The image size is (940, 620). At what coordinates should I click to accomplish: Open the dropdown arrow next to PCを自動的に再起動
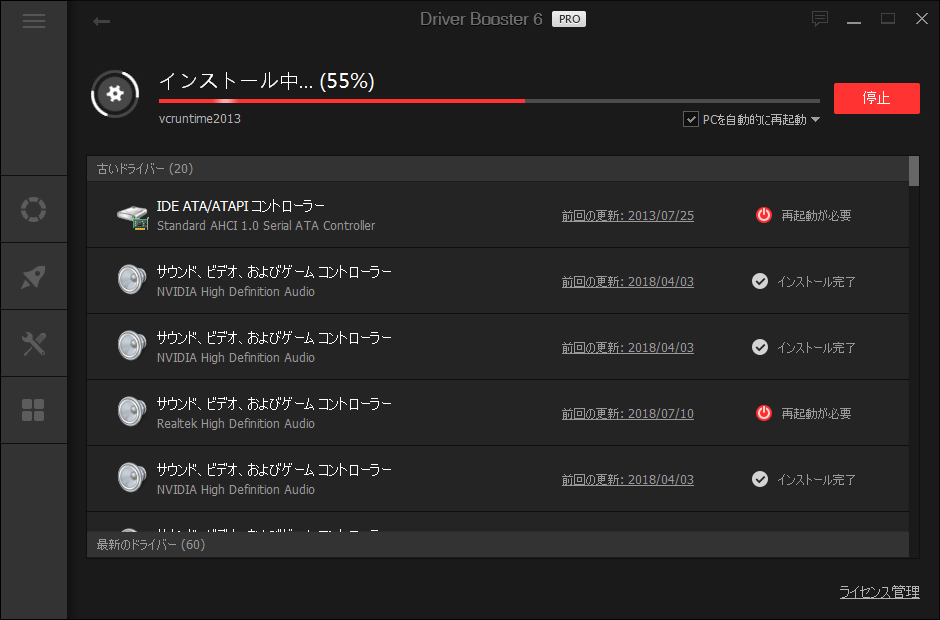815,120
